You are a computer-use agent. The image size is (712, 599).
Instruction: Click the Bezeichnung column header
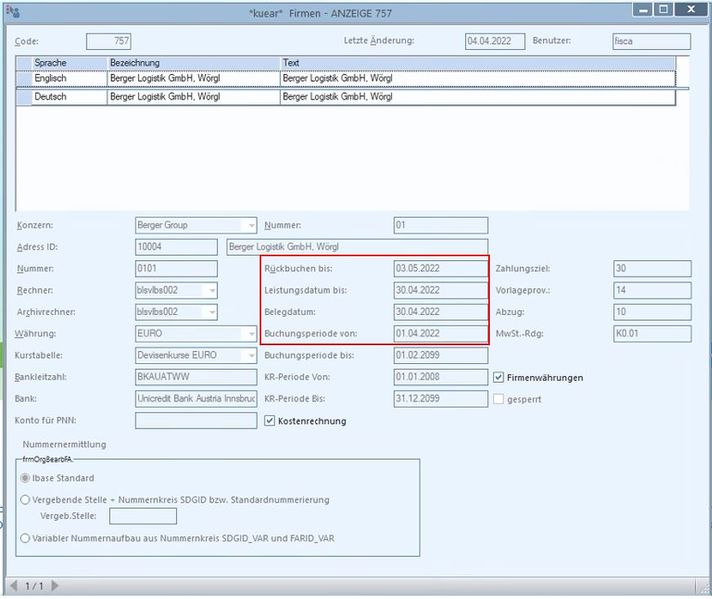194,63
